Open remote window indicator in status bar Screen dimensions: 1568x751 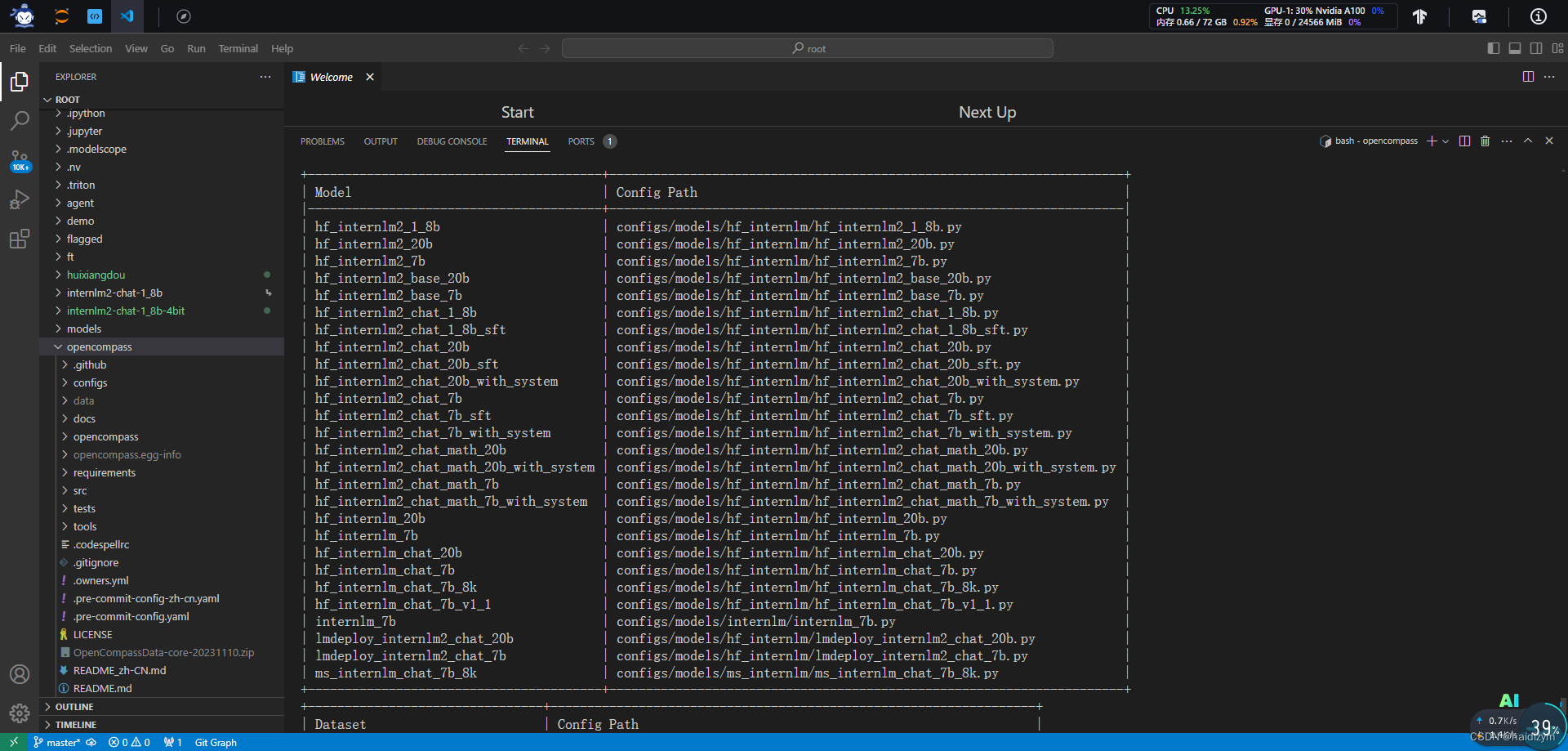tap(14, 742)
